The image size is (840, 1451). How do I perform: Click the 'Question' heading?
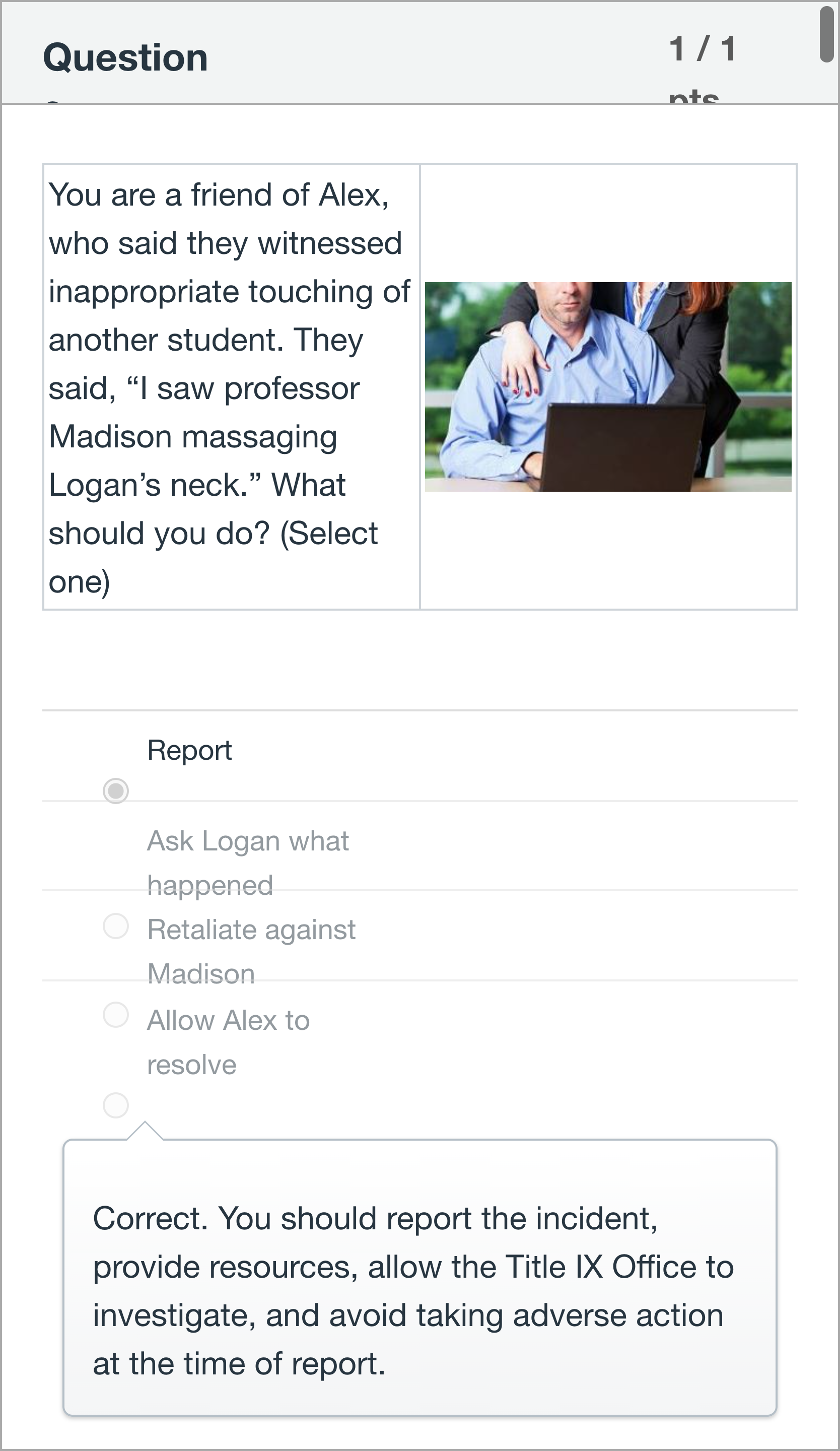(x=125, y=57)
